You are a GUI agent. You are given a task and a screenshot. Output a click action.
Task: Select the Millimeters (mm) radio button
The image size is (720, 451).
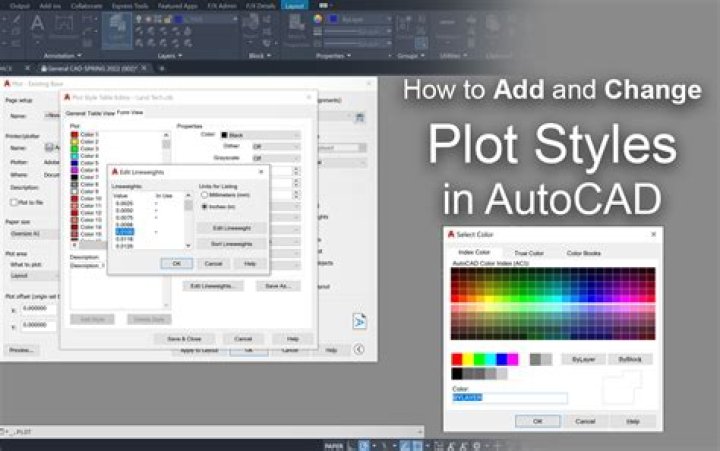pyautogui.click(x=205, y=195)
